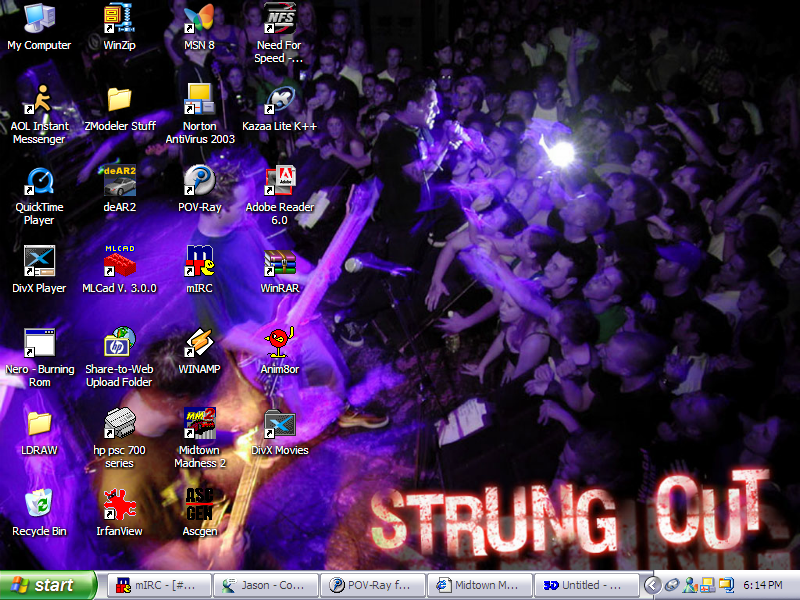Select the Need For Speed shortcut
The width and height of the screenshot is (800, 600).
tap(279, 18)
